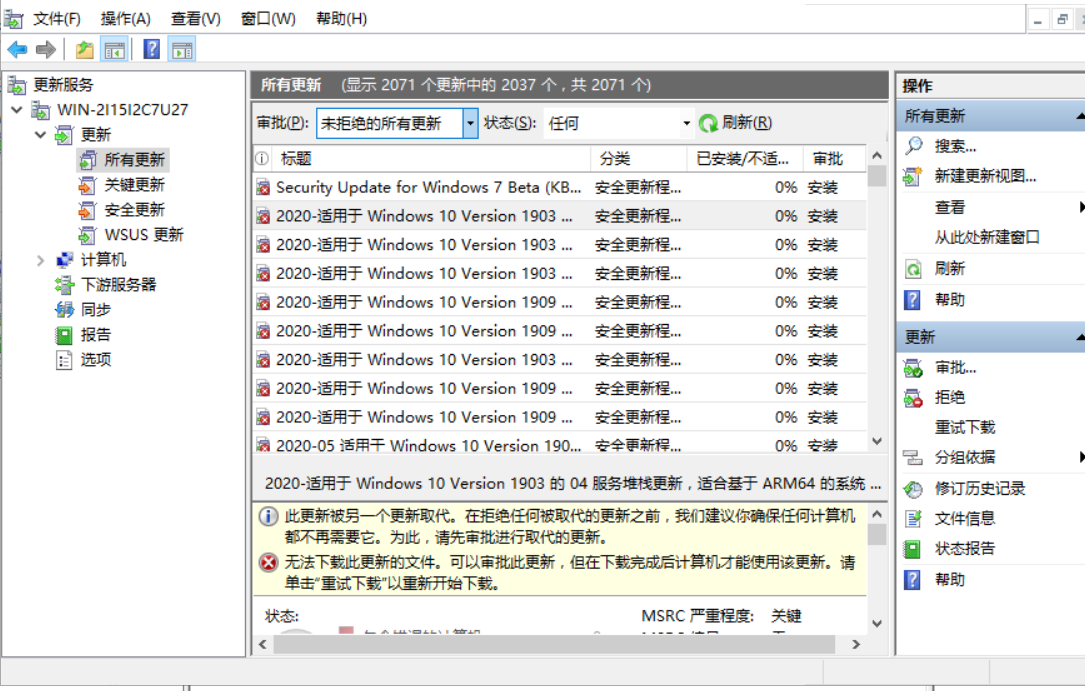Open the 同步 node
Viewport: 1085px width, 691px height.
[95, 310]
